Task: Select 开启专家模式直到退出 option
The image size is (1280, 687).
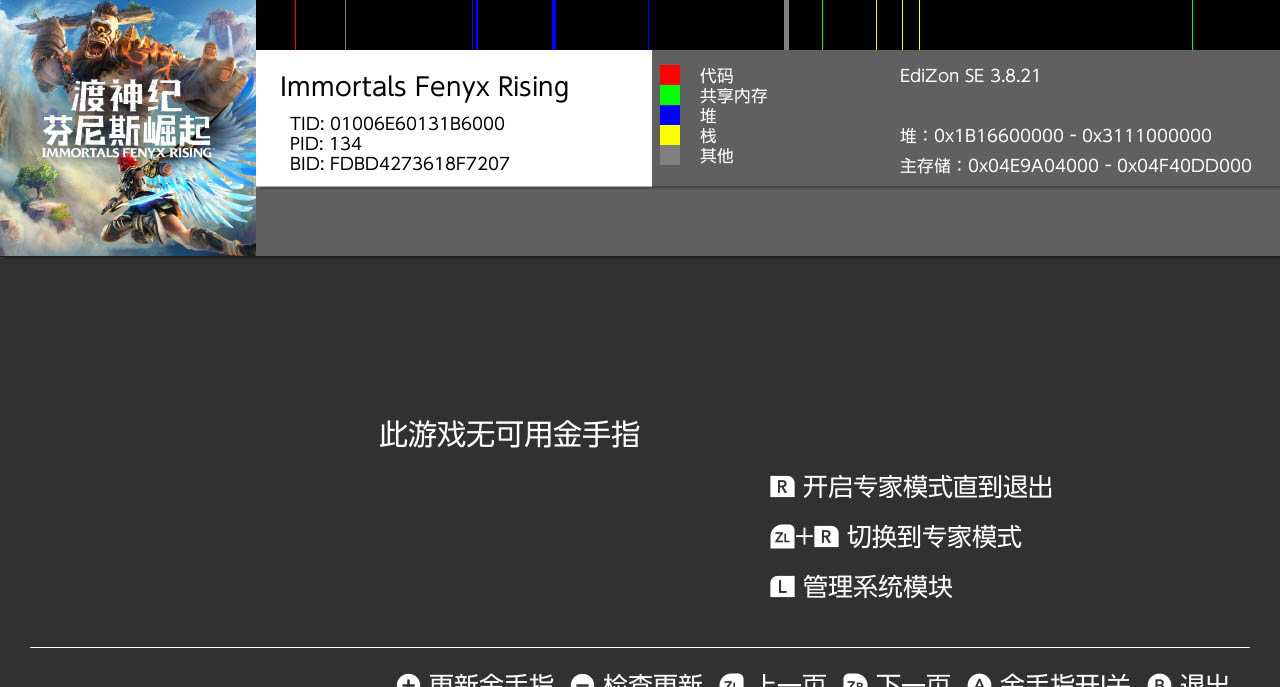Action: coord(928,487)
